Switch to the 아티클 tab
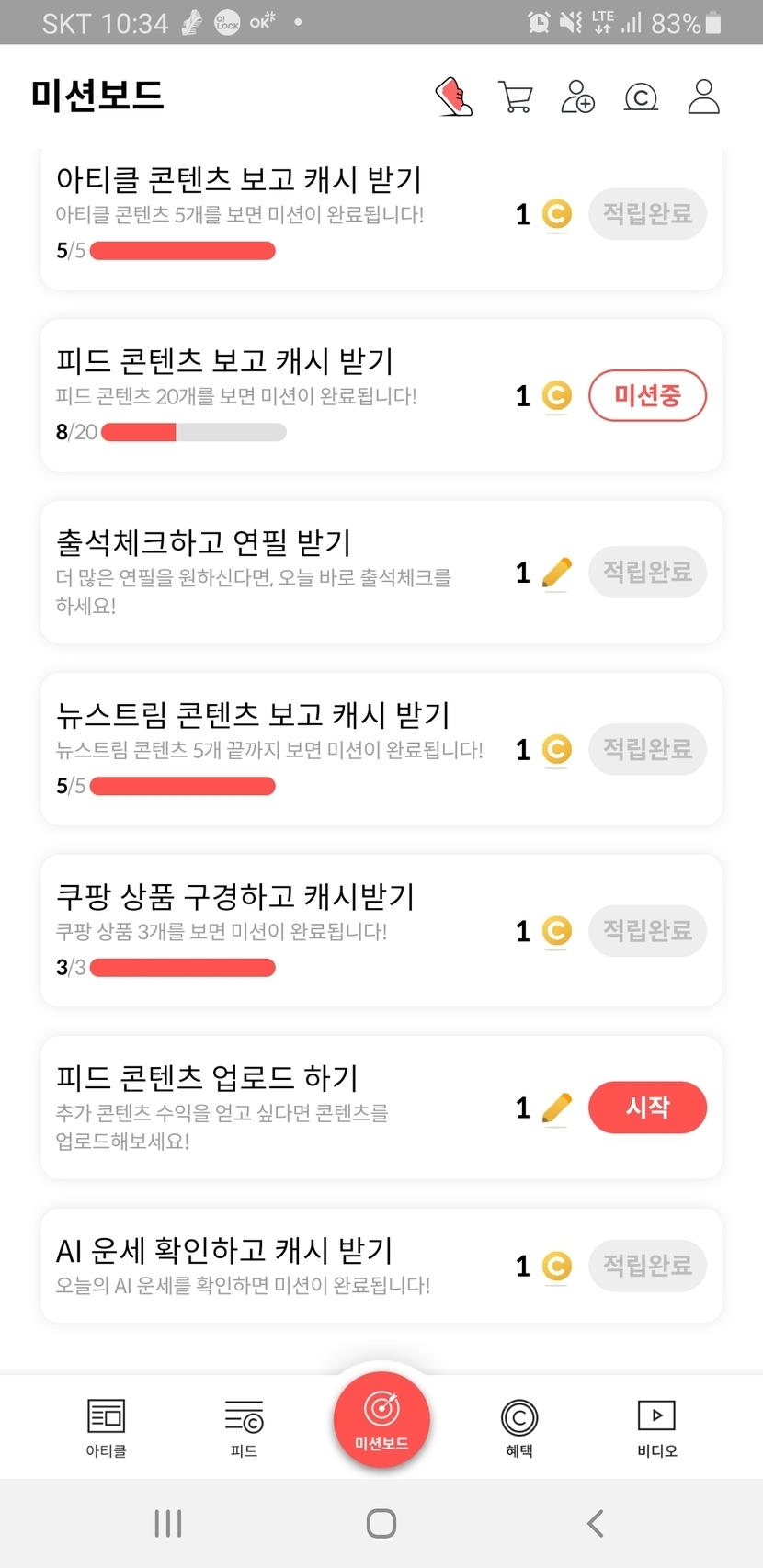 coord(106,1426)
